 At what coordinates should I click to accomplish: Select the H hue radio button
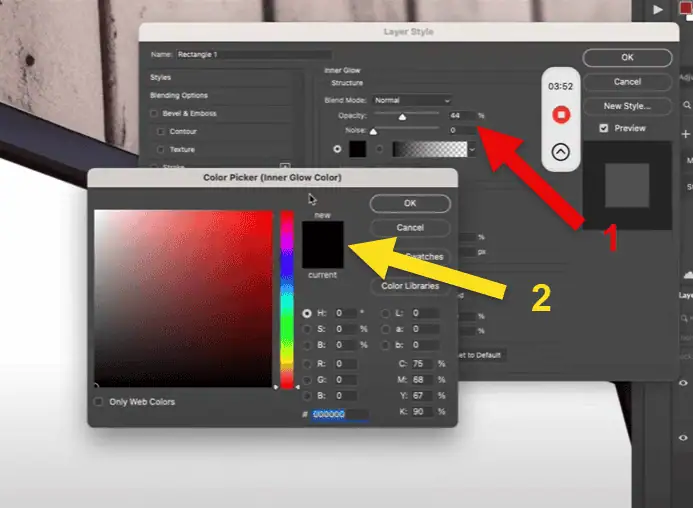pyautogui.click(x=306, y=314)
